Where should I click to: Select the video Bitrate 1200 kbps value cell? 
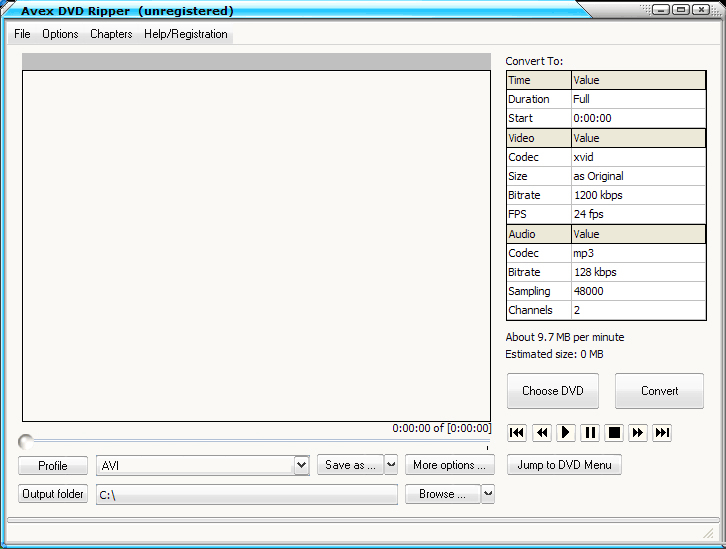coord(637,195)
